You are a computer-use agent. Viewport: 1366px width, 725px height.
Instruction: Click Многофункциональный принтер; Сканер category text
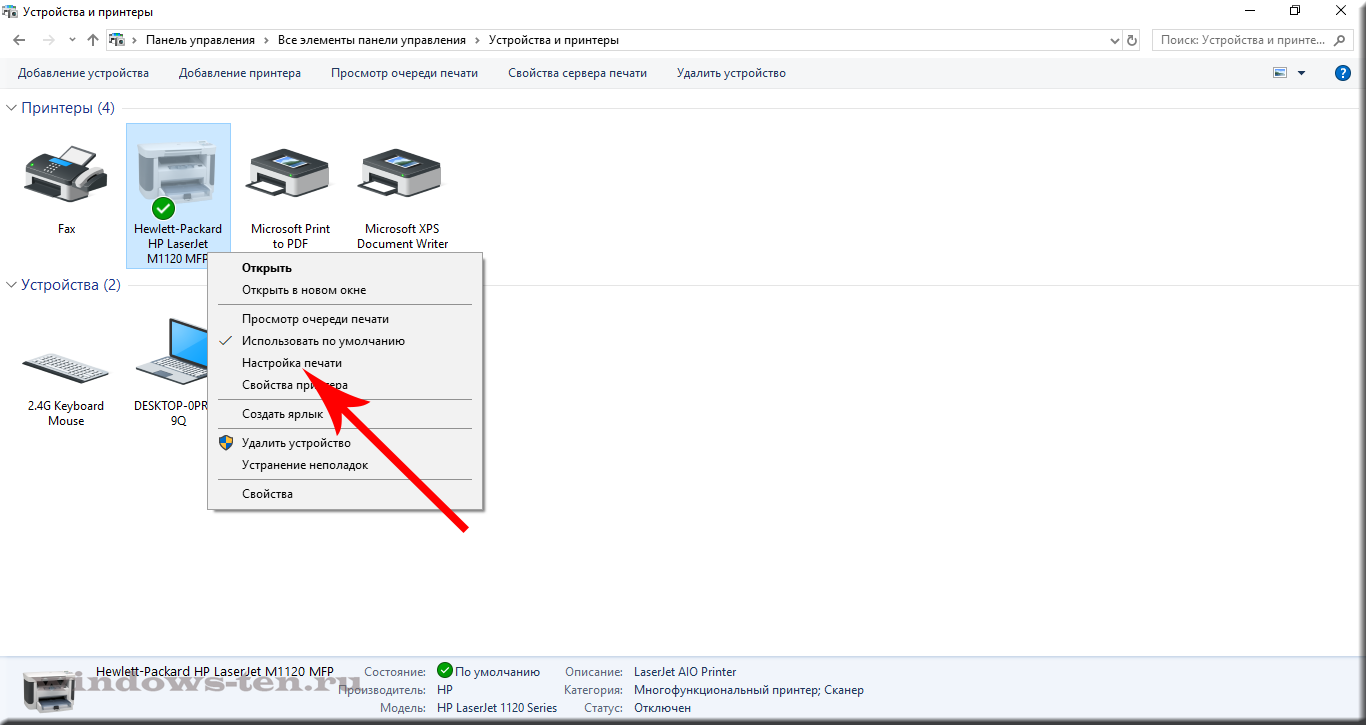[749, 690]
